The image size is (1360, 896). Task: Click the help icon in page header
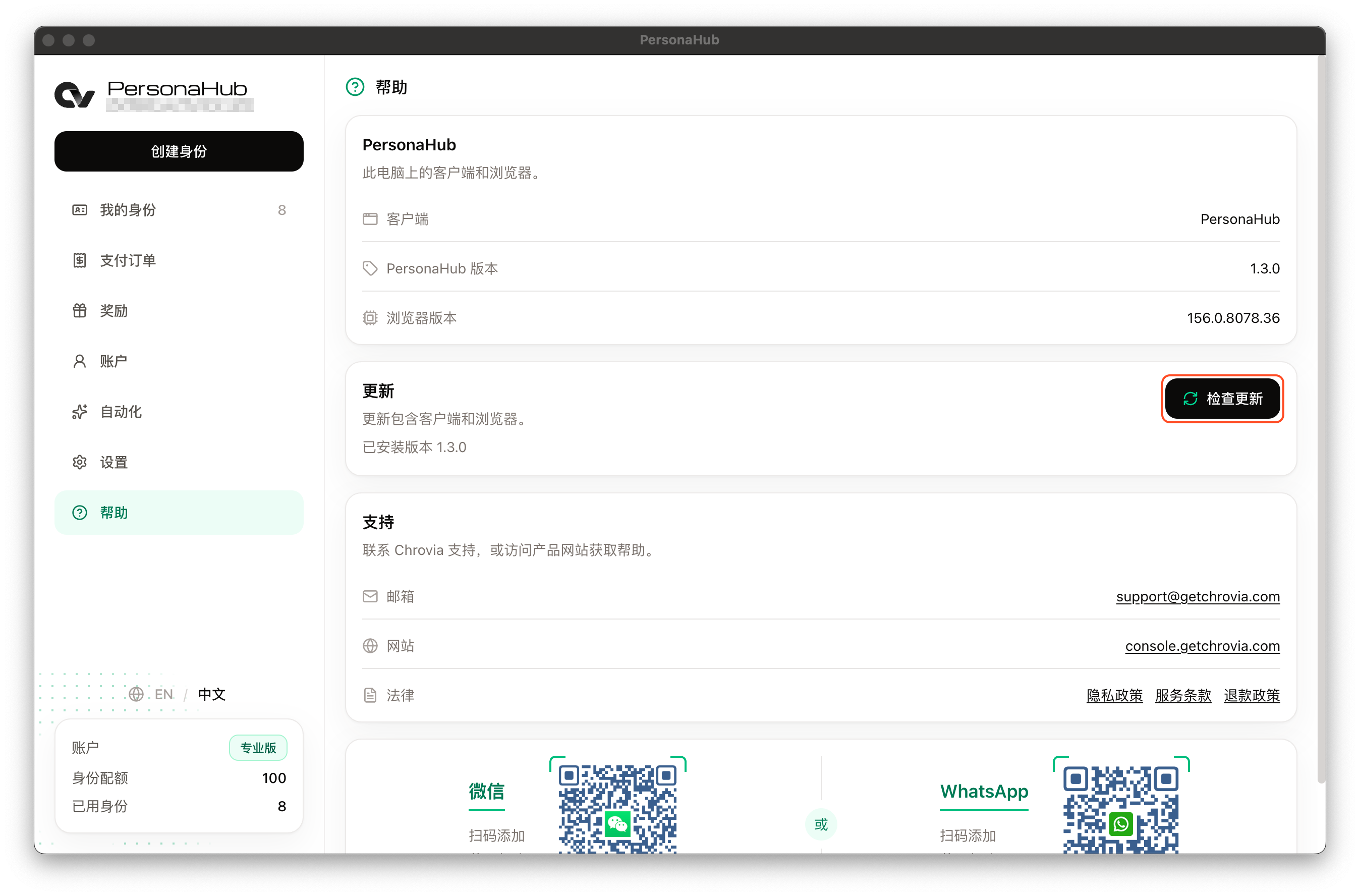(355, 87)
